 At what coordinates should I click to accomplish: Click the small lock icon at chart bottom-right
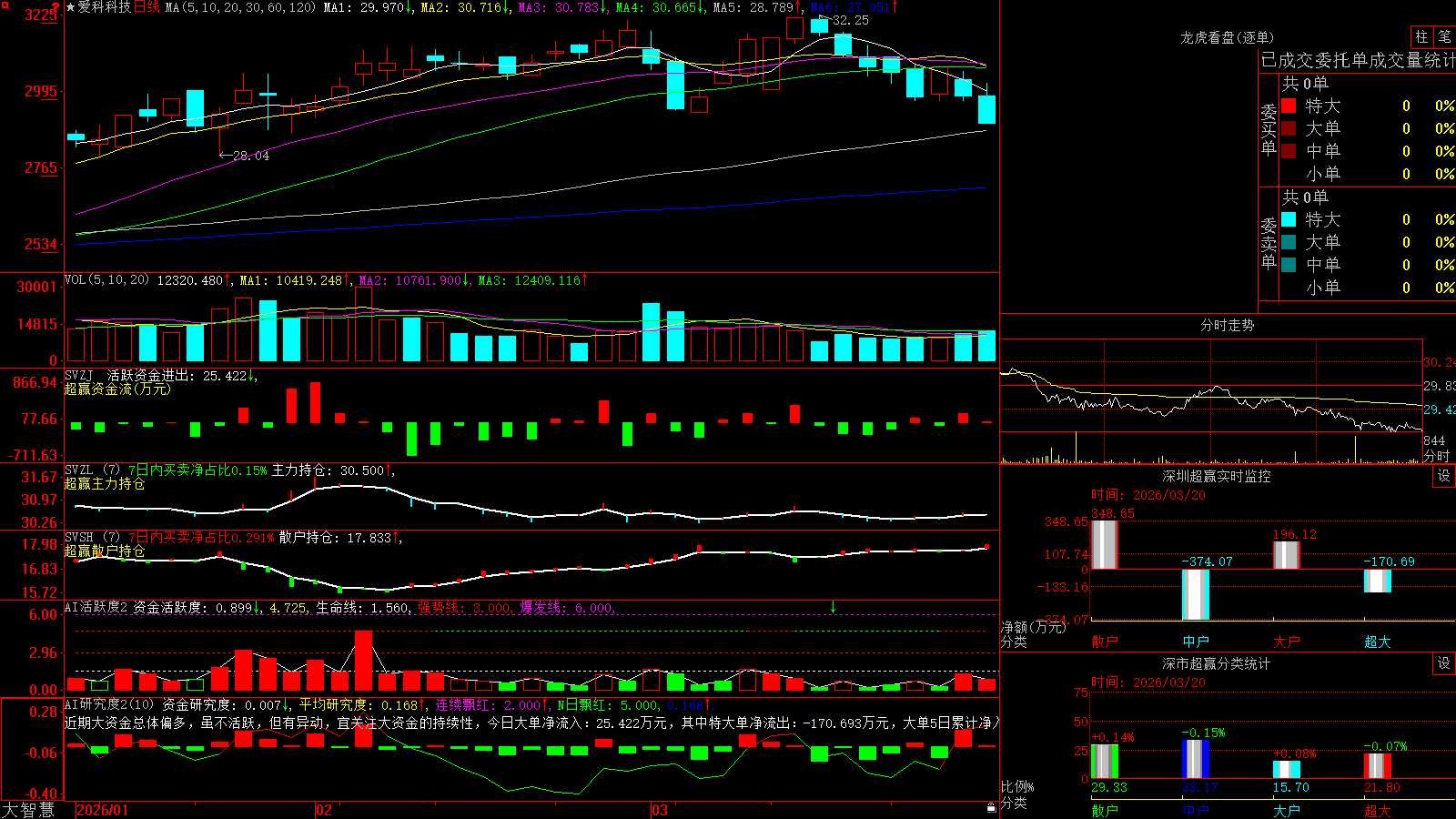click(x=992, y=808)
